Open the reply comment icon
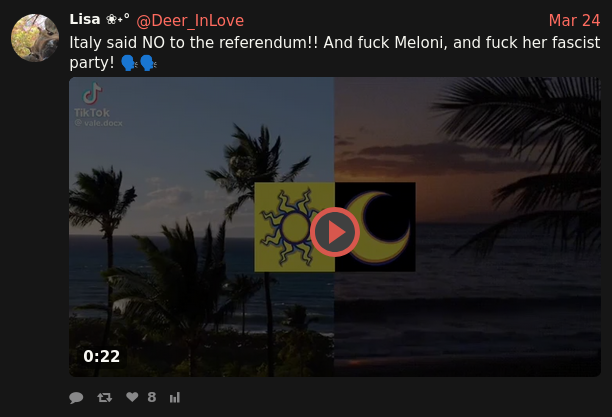The width and height of the screenshot is (612, 417). pos(76,397)
